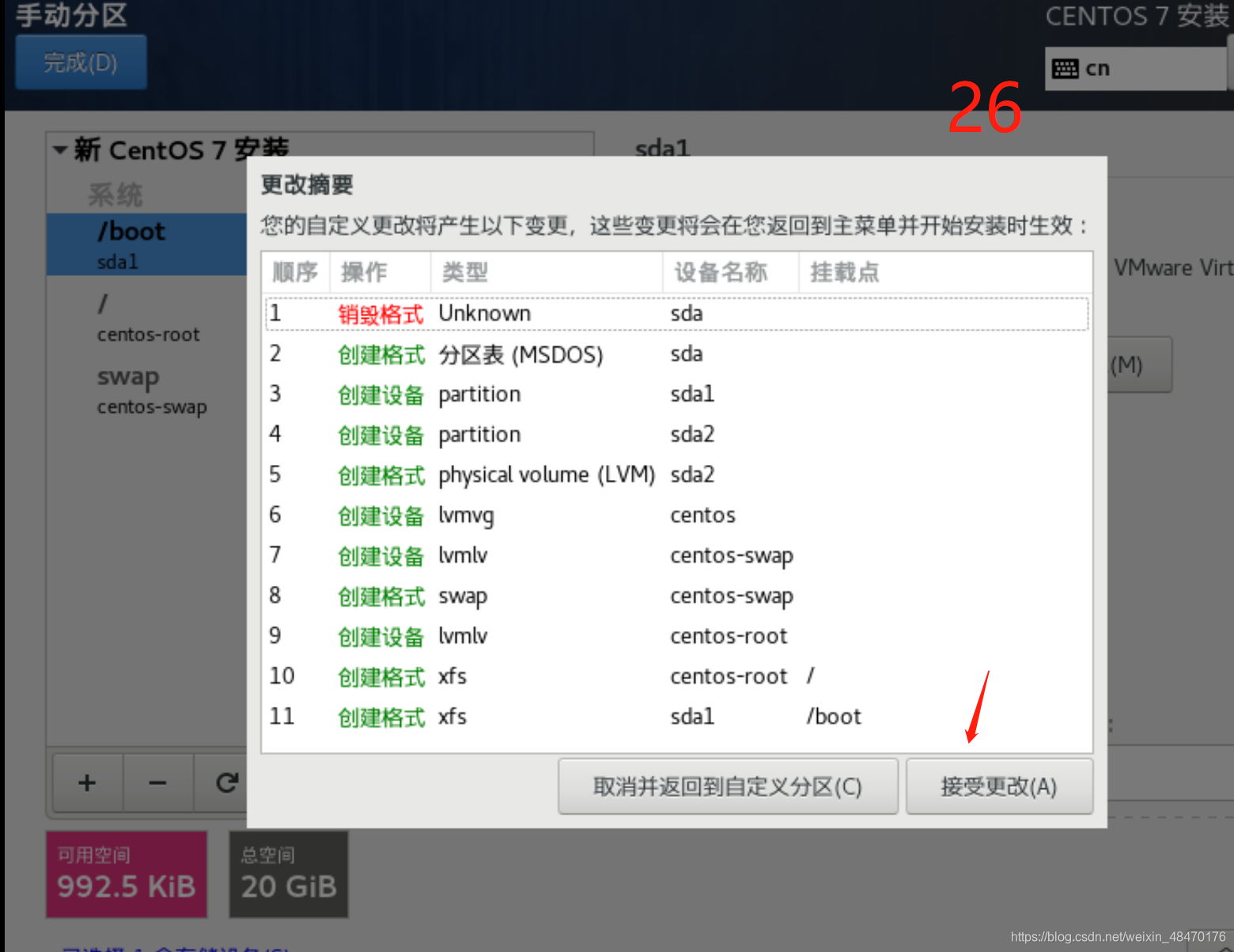Select row 4 create device partition sda2
Image resolution: width=1234 pixels, height=952 pixels.
coord(677,435)
